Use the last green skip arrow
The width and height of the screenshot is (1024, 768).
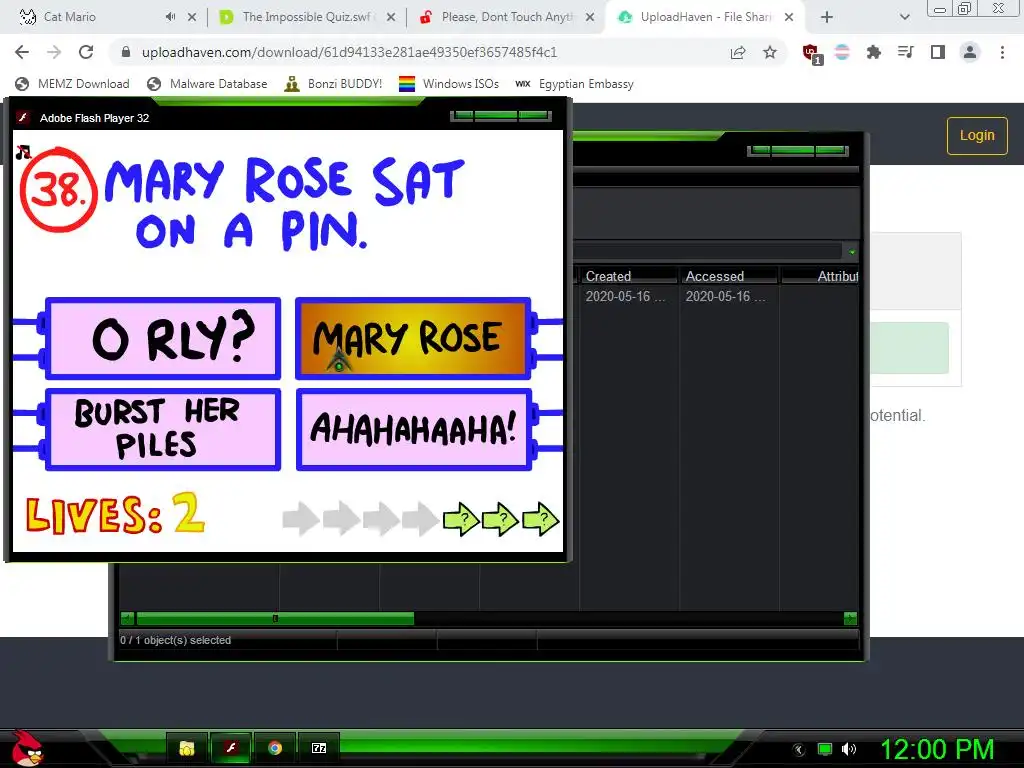tap(541, 520)
